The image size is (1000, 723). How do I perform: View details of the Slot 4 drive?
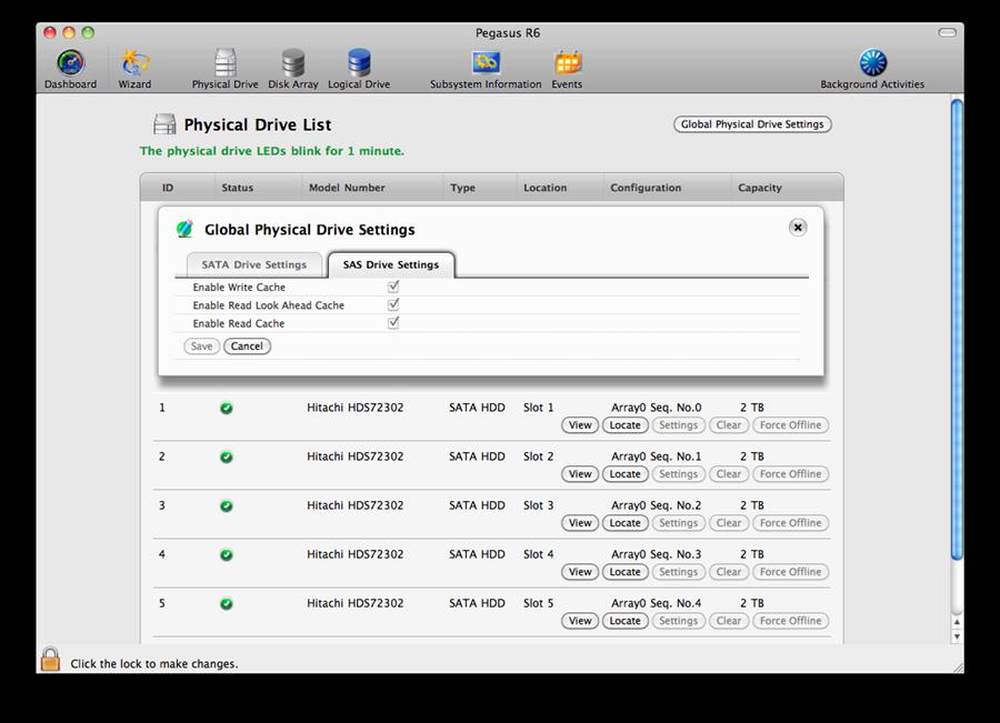(580, 572)
